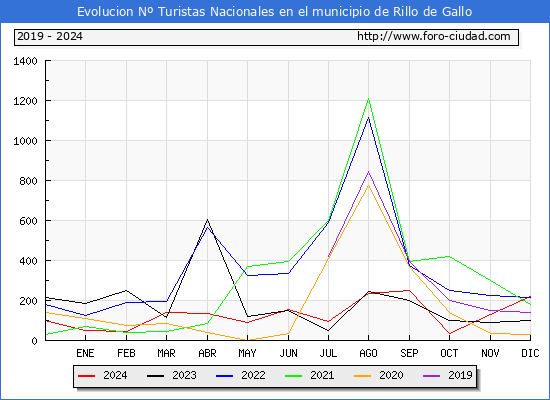Click the red 2024 low point at OCT
Screen dimensions: 550x400
pyautogui.click(x=449, y=334)
